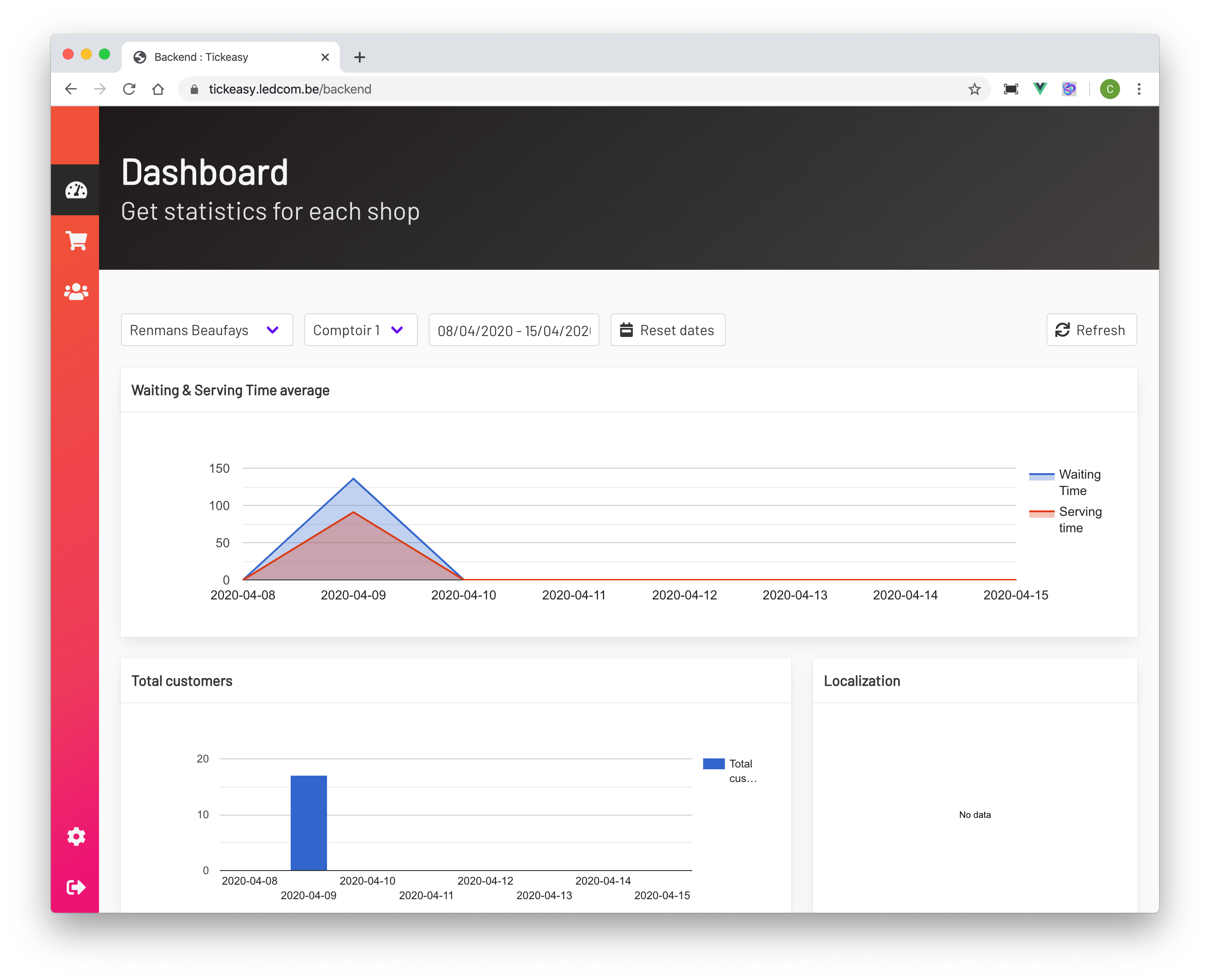The height and width of the screenshot is (980, 1210).
Task: Click the Reset dates button
Action: pyautogui.click(x=667, y=330)
